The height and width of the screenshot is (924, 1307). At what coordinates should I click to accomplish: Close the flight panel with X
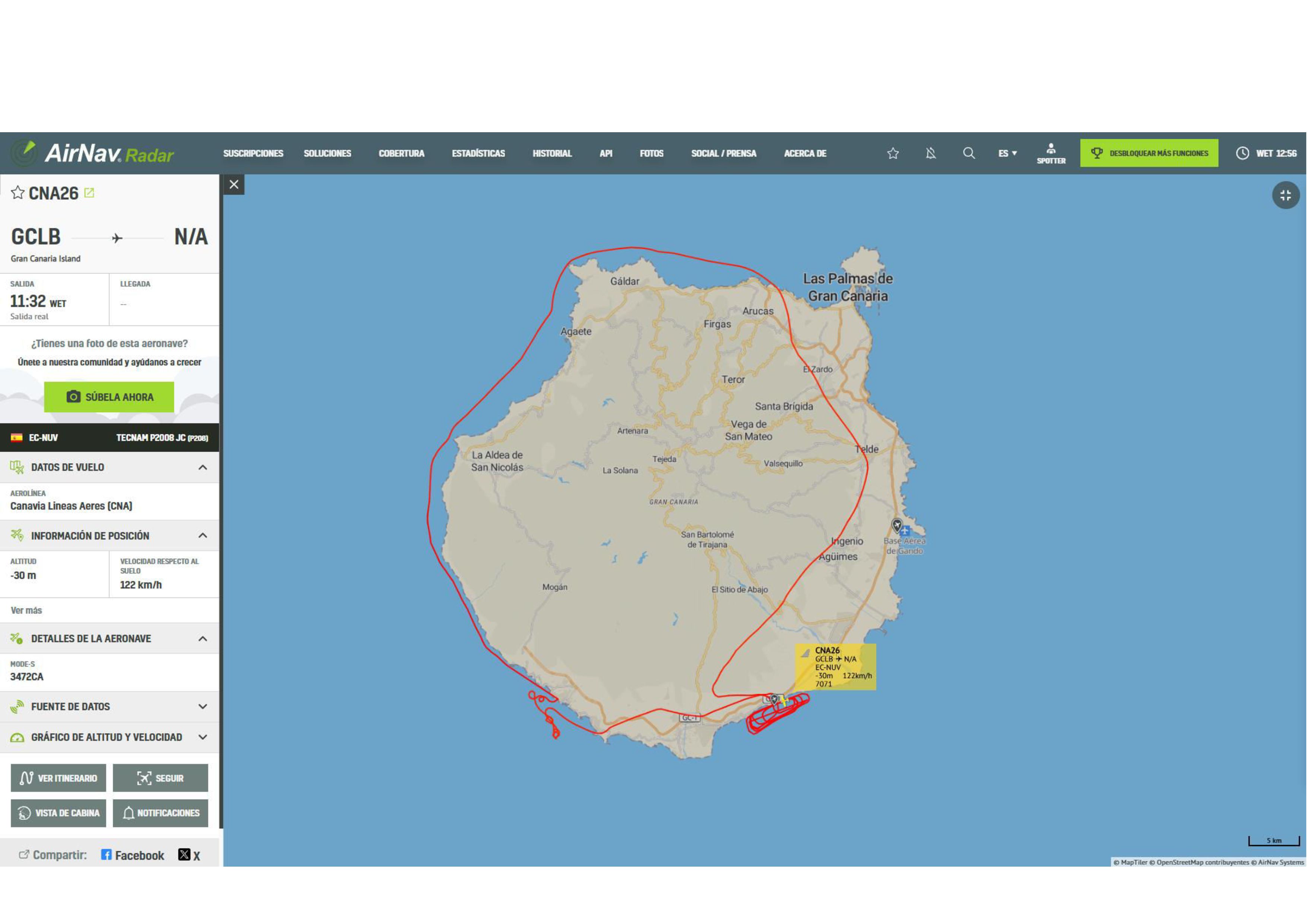pos(233,184)
